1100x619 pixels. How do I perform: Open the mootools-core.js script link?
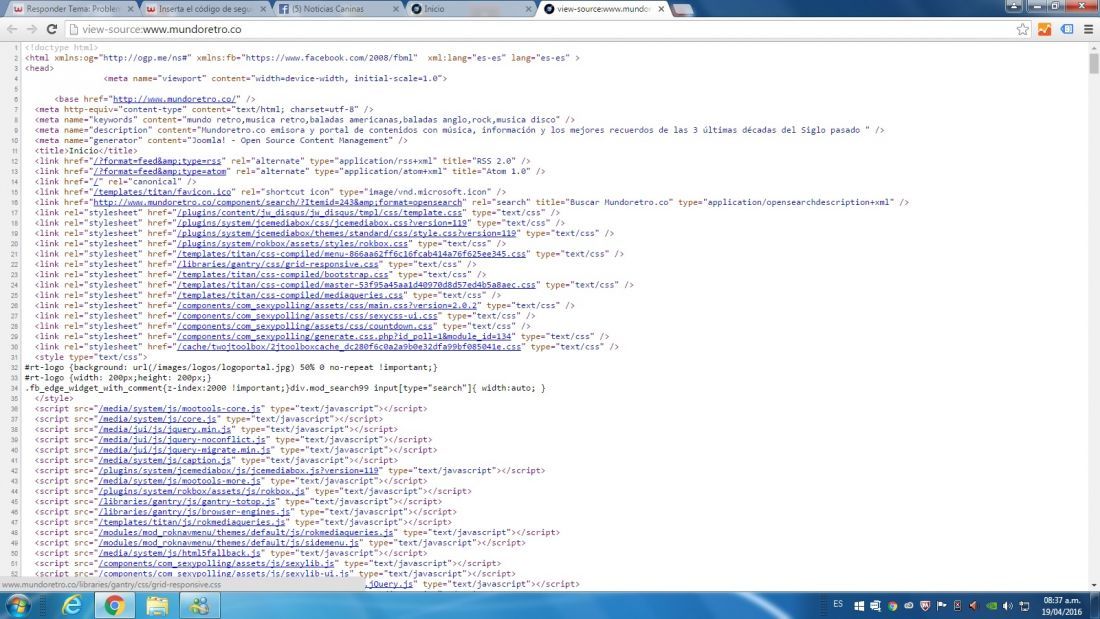180,408
